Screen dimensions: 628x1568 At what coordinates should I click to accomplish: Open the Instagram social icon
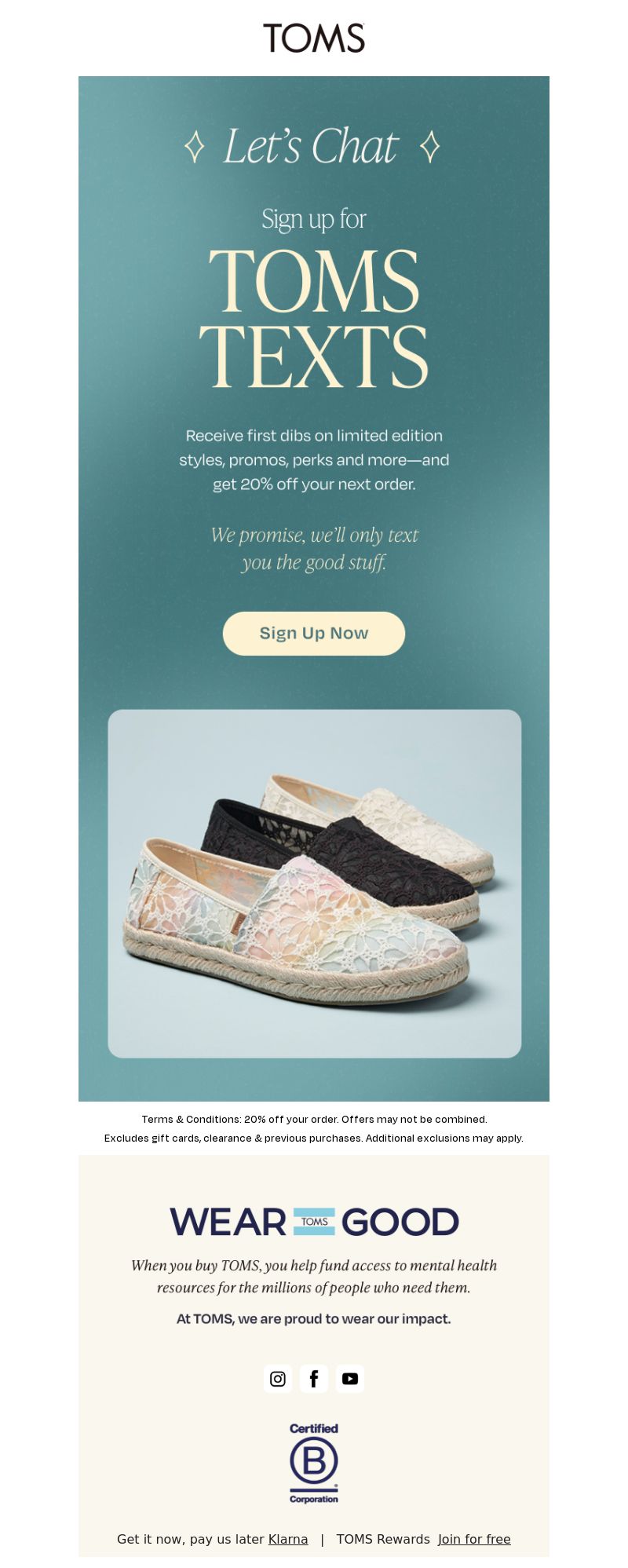point(278,1378)
